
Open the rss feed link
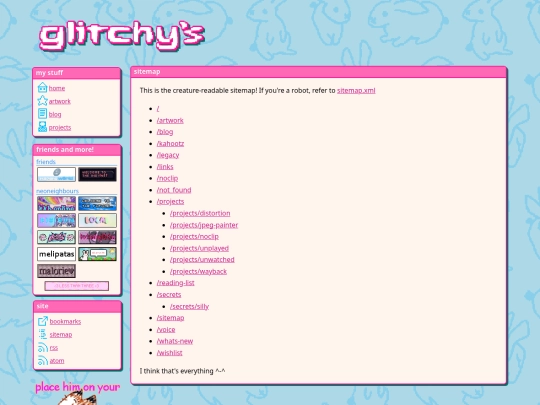[x=54, y=347]
